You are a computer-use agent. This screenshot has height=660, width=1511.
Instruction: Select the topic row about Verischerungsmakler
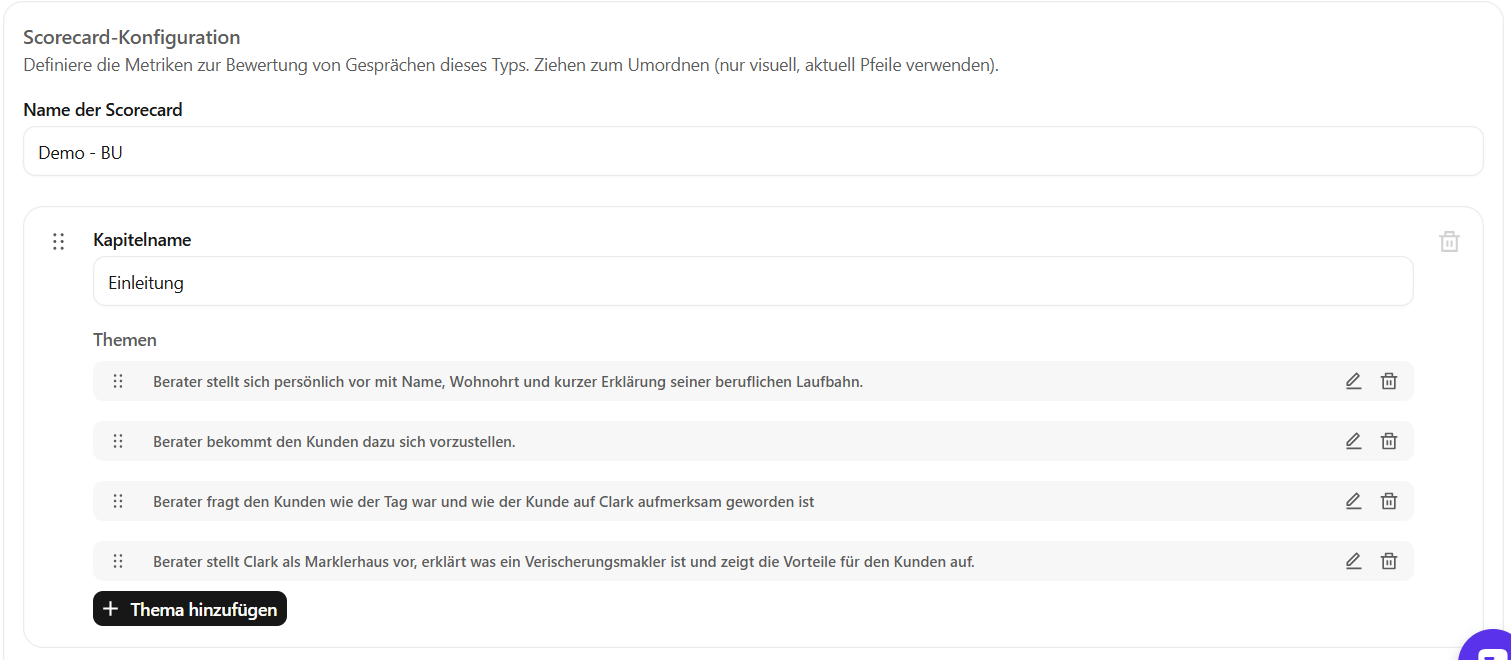(563, 562)
